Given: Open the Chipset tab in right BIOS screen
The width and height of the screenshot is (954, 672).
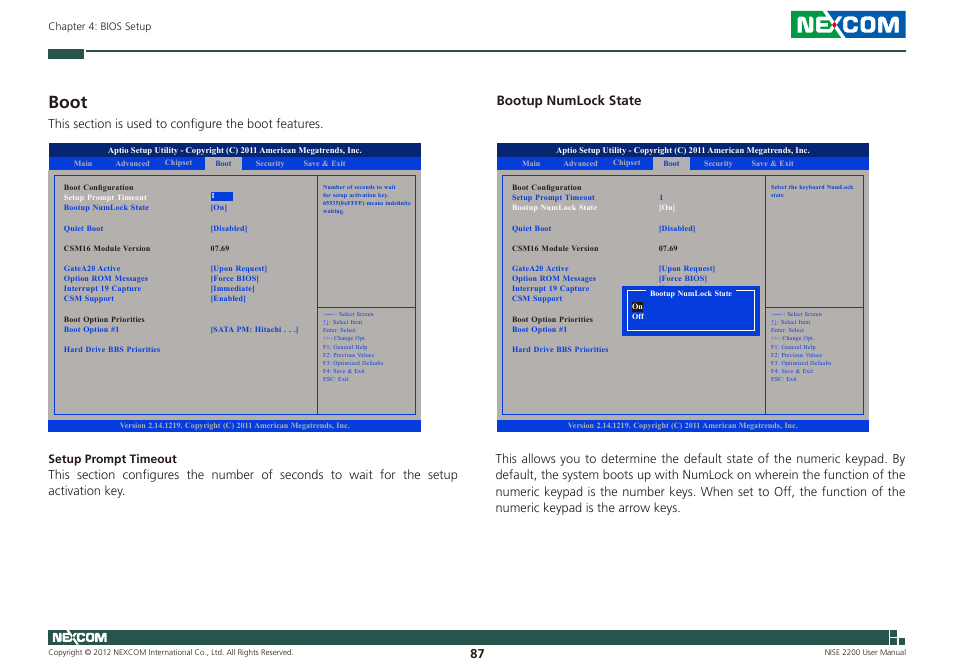Looking at the screenshot, I should pos(626,163).
